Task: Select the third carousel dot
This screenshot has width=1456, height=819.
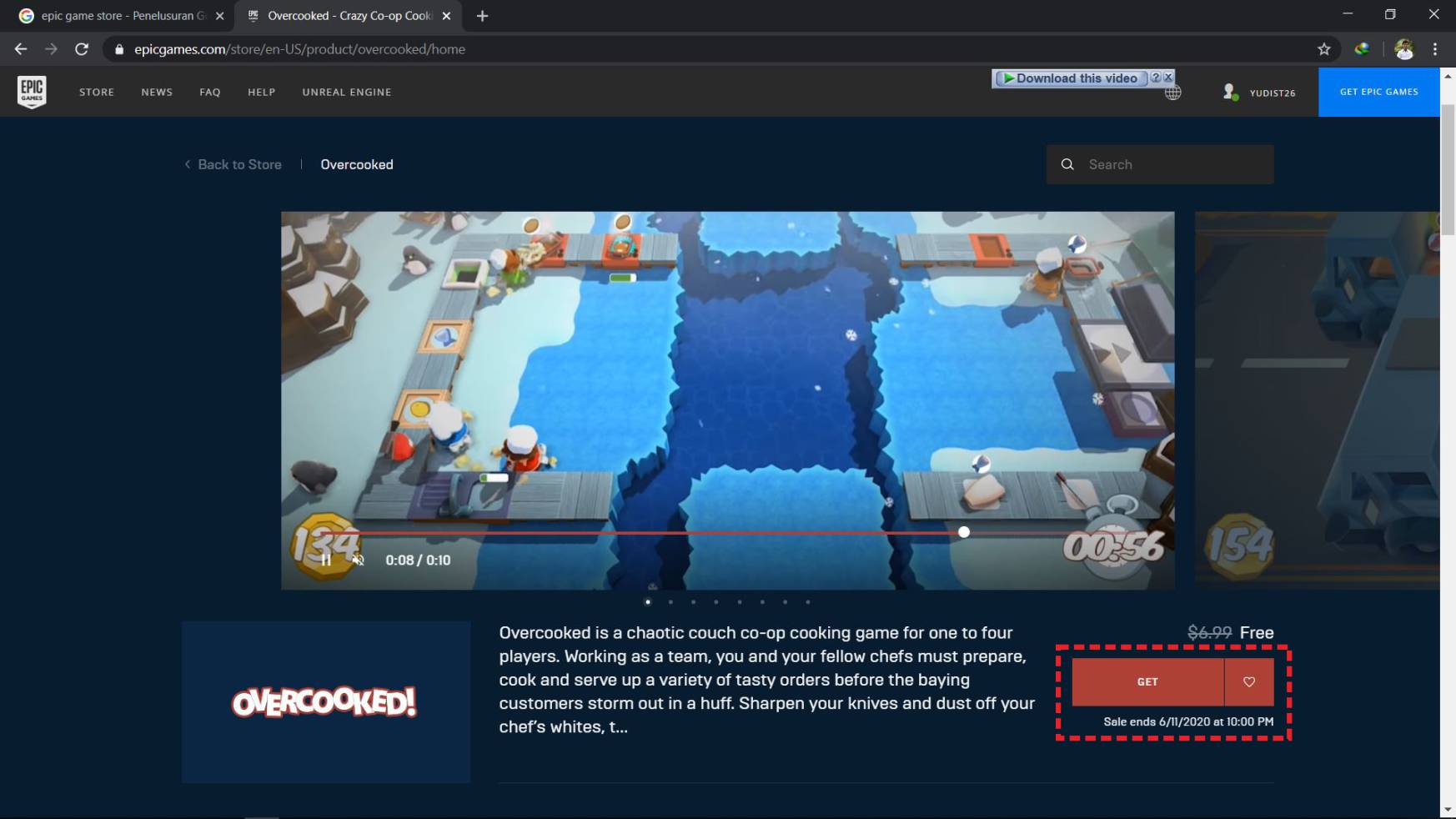Action: pos(694,601)
